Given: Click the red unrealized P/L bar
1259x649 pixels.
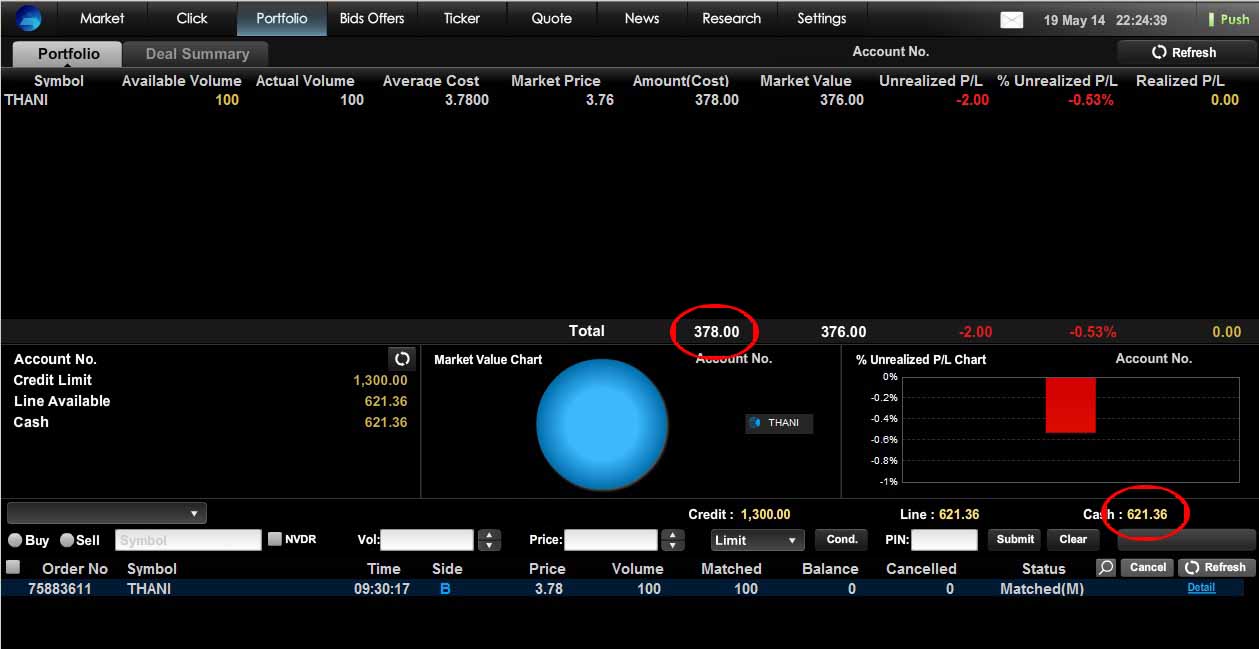Looking at the screenshot, I should (1071, 405).
